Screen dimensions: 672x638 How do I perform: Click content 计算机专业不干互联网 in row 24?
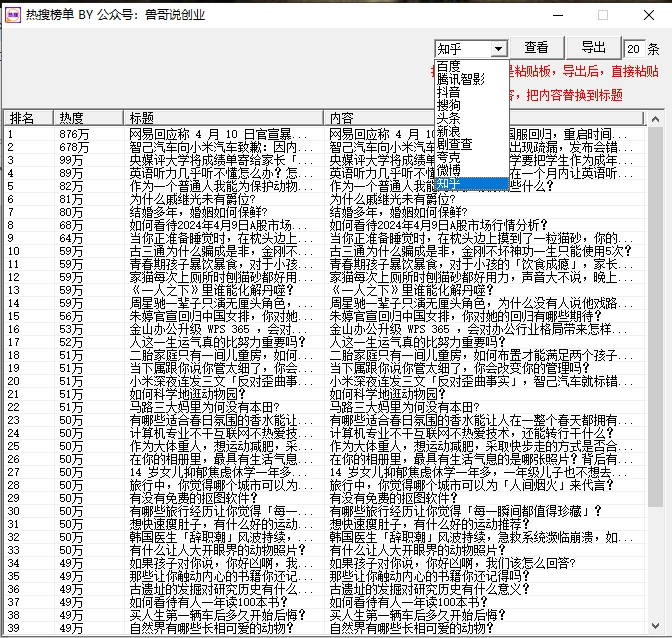coord(471,434)
